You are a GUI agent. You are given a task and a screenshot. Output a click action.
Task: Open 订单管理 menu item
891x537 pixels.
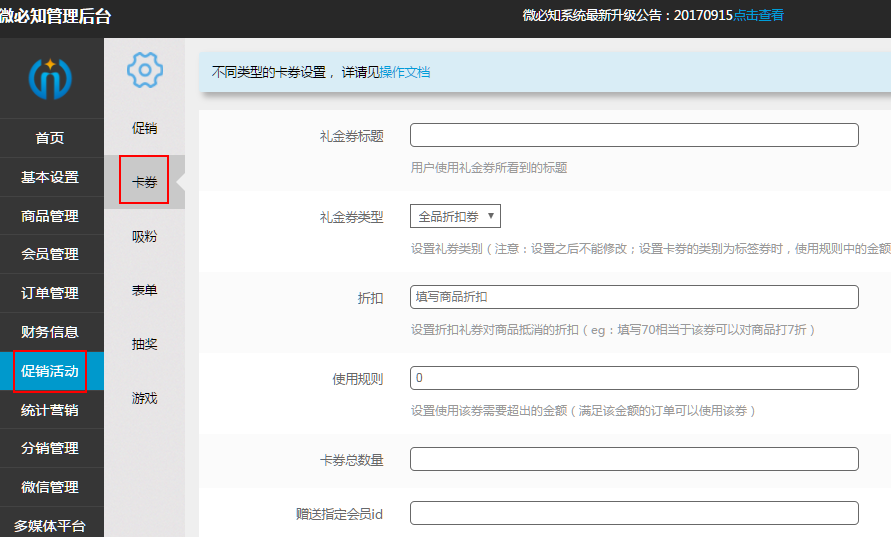(x=50, y=293)
